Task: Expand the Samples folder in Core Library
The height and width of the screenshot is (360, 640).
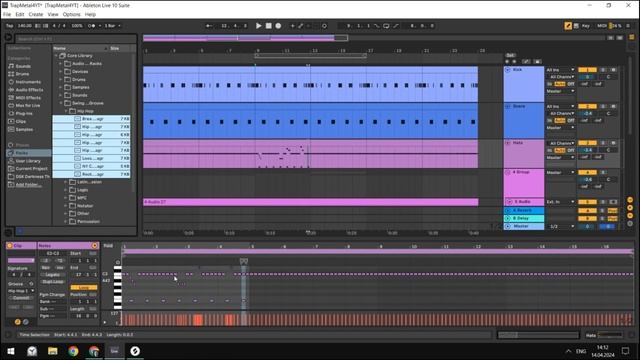Action: [61, 87]
